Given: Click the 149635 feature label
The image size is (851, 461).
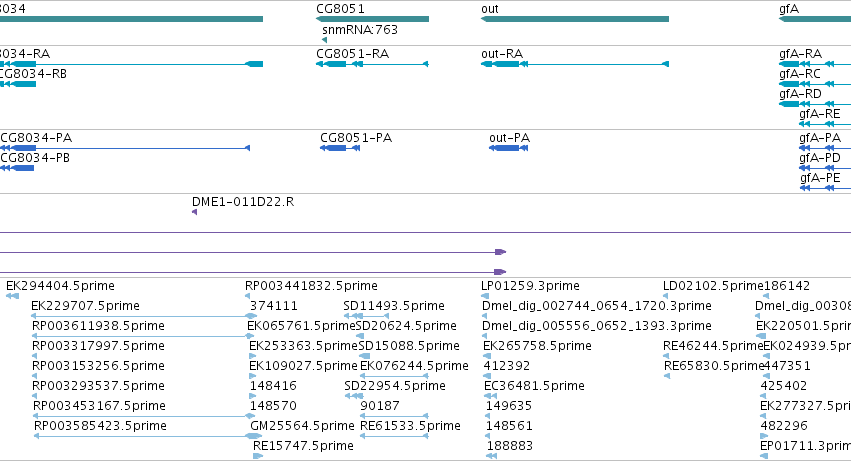Looking at the screenshot, I should [509, 406].
